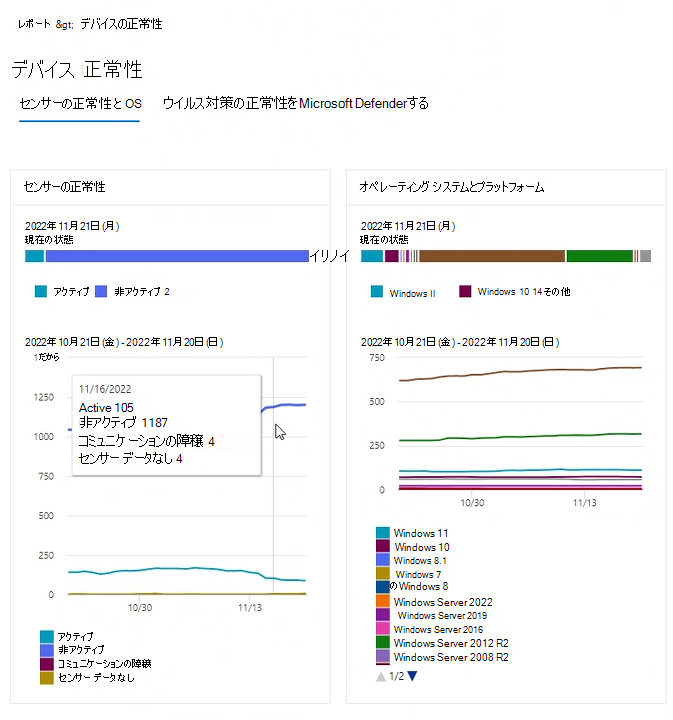Toggle 非アクティブ series below sensor chart
The width and height of the screenshot is (673, 720).
pyautogui.click(x=81, y=650)
